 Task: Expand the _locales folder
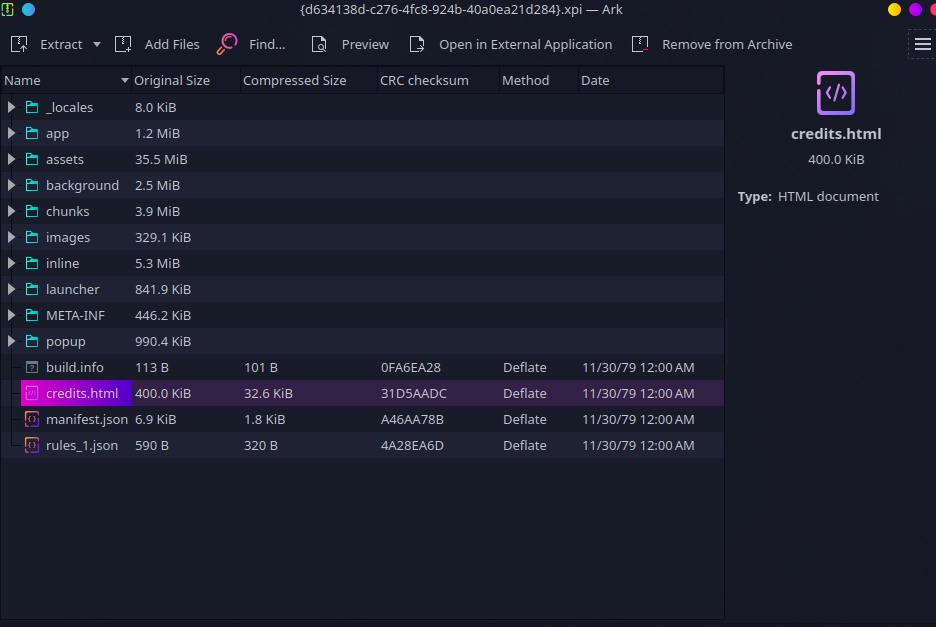click(12, 107)
